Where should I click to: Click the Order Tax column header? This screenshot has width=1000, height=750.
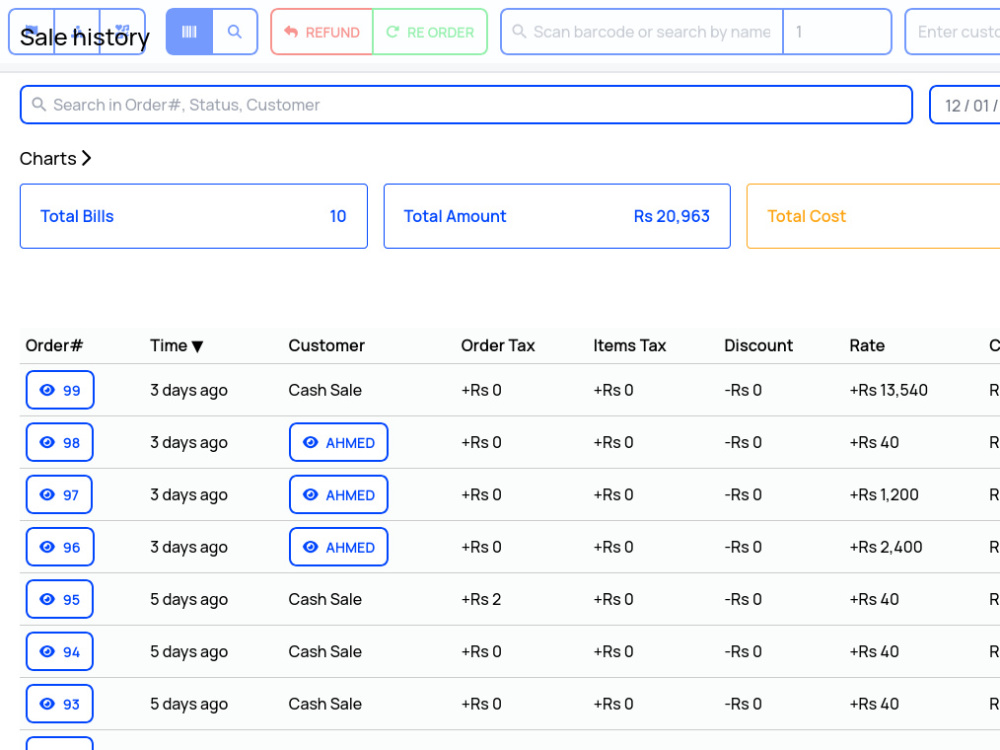pos(498,346)
